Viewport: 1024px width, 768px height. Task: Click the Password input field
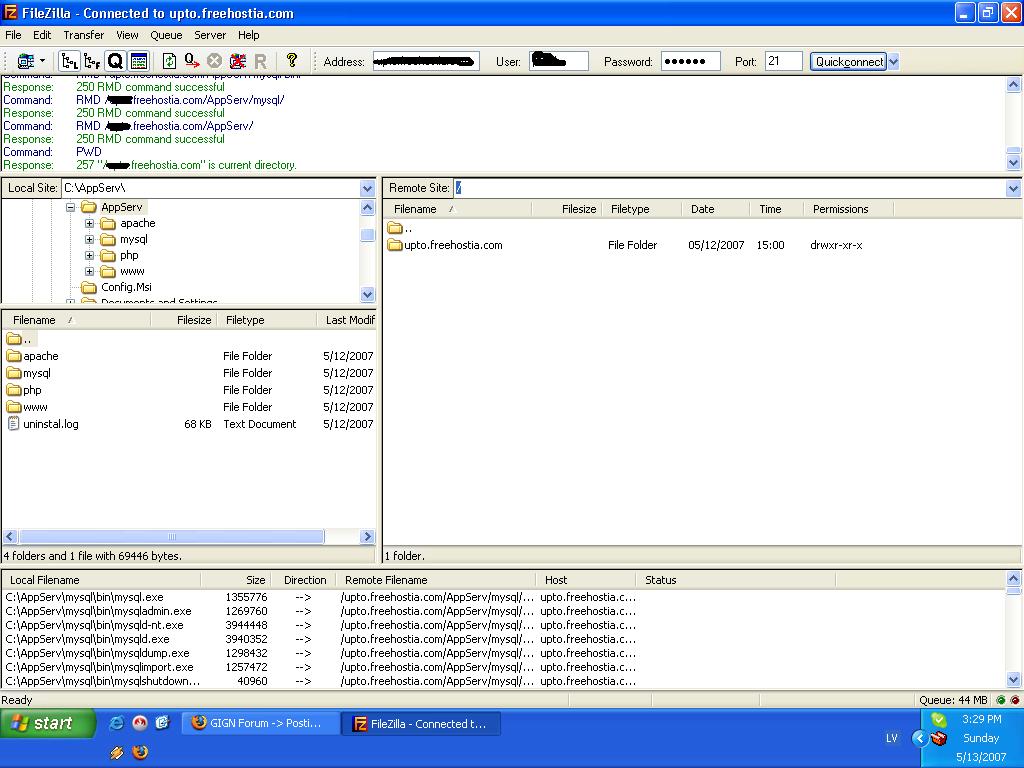click(690, 61)
